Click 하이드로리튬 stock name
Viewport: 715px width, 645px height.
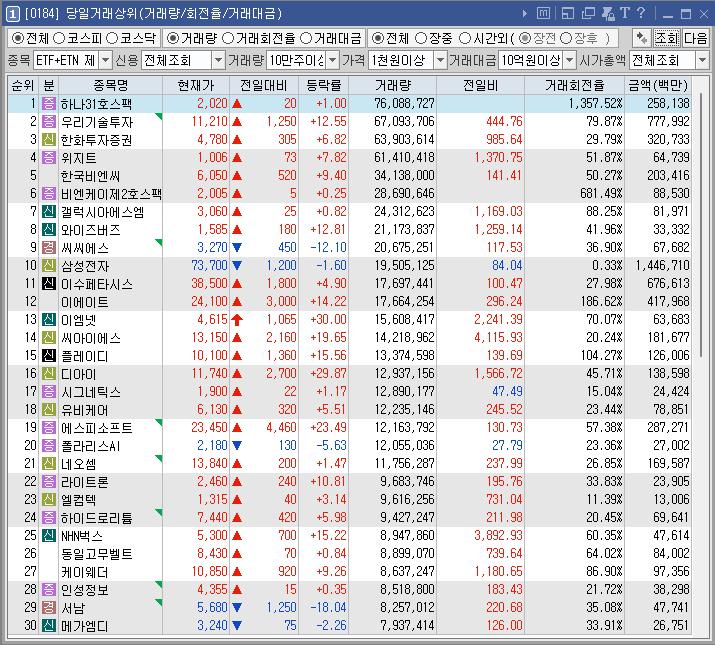tap(97, 518)
